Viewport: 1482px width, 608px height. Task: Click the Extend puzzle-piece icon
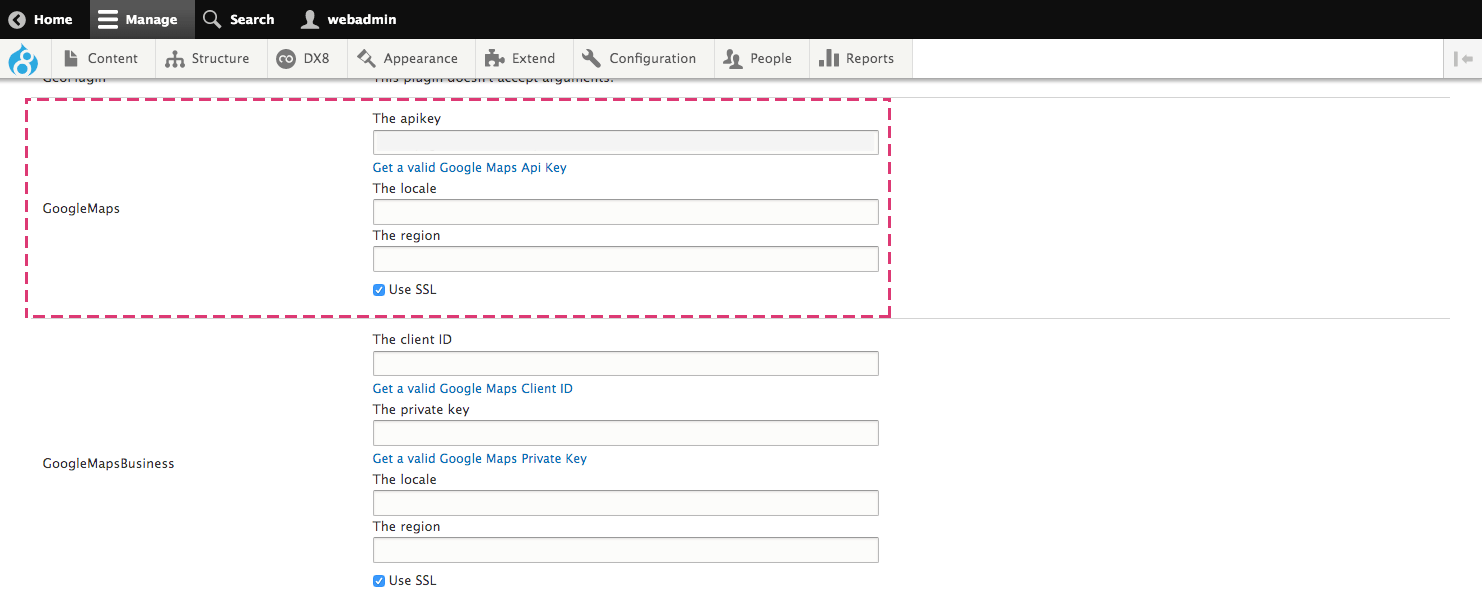pyautogui.click(x=494, y=59)
